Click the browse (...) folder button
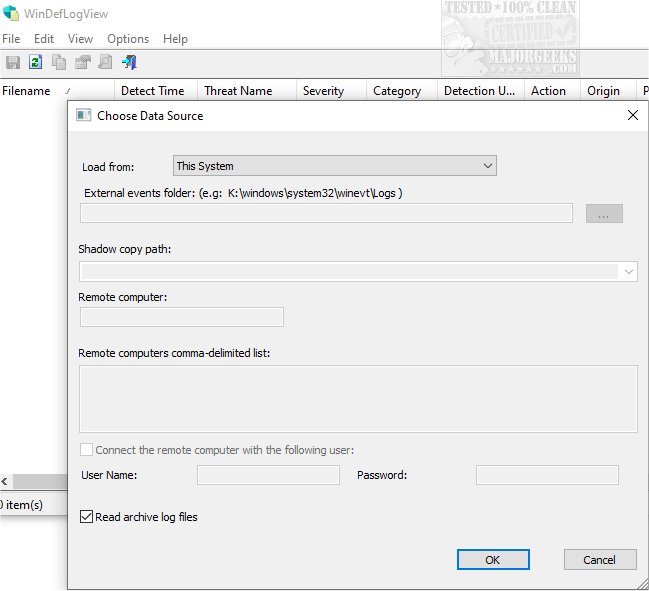 (604, 214)
